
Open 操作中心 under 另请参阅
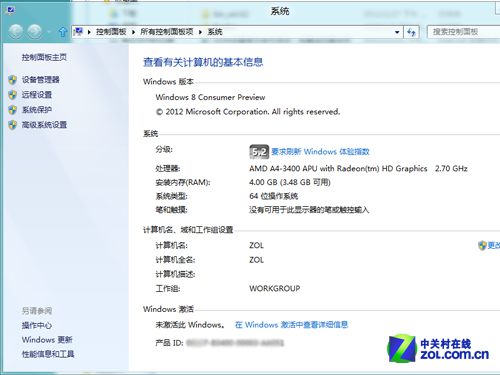(x=37, y=325)
